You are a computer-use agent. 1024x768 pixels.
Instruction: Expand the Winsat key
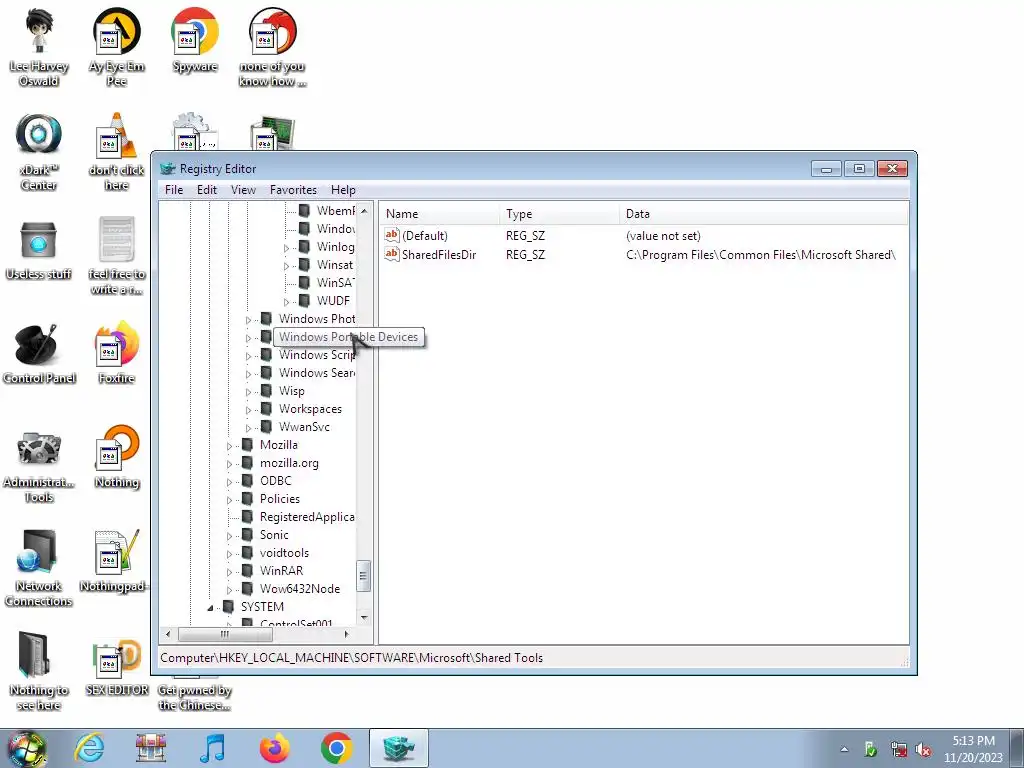[286, 266]
